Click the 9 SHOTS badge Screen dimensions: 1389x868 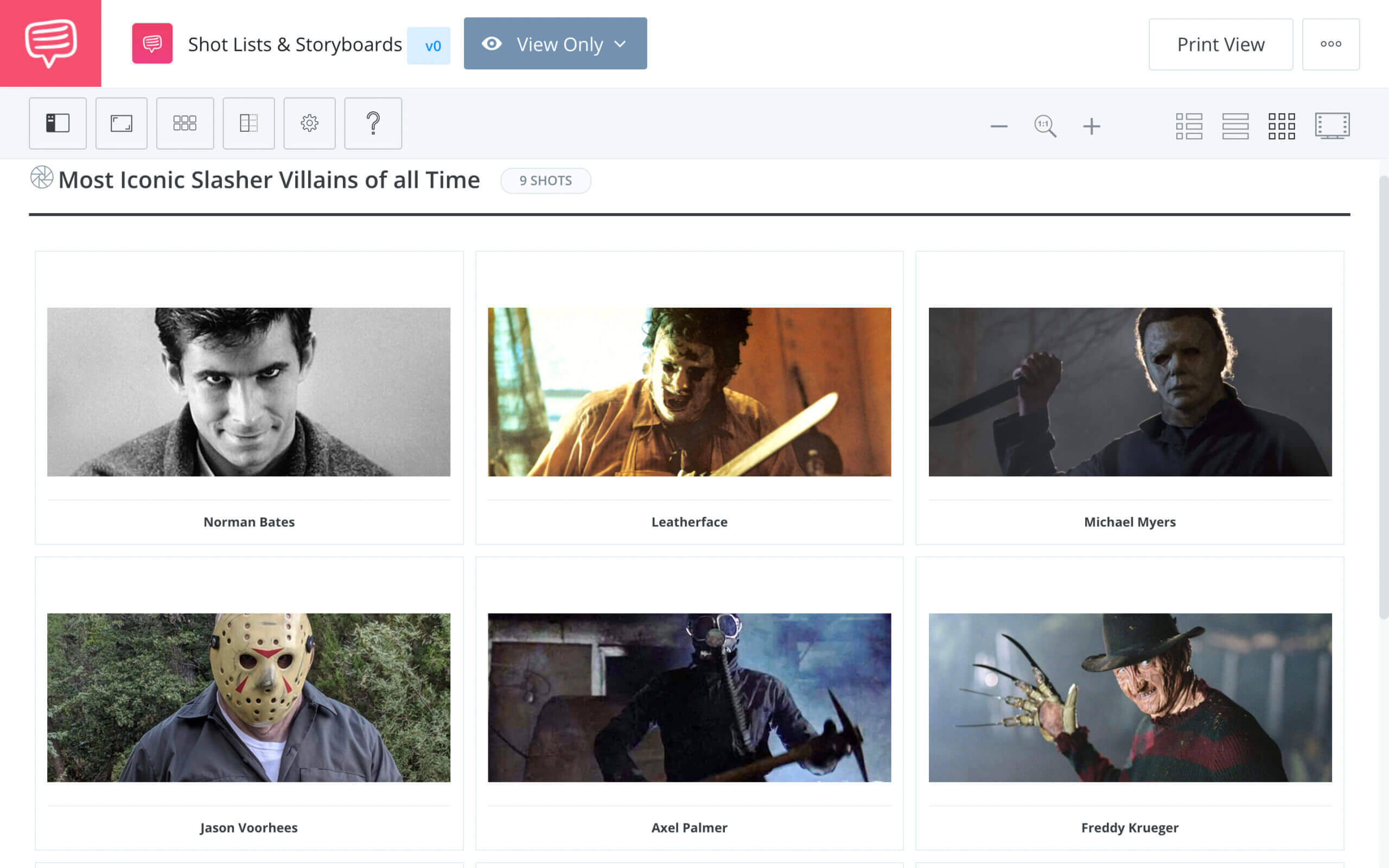(x=545, y=181)
